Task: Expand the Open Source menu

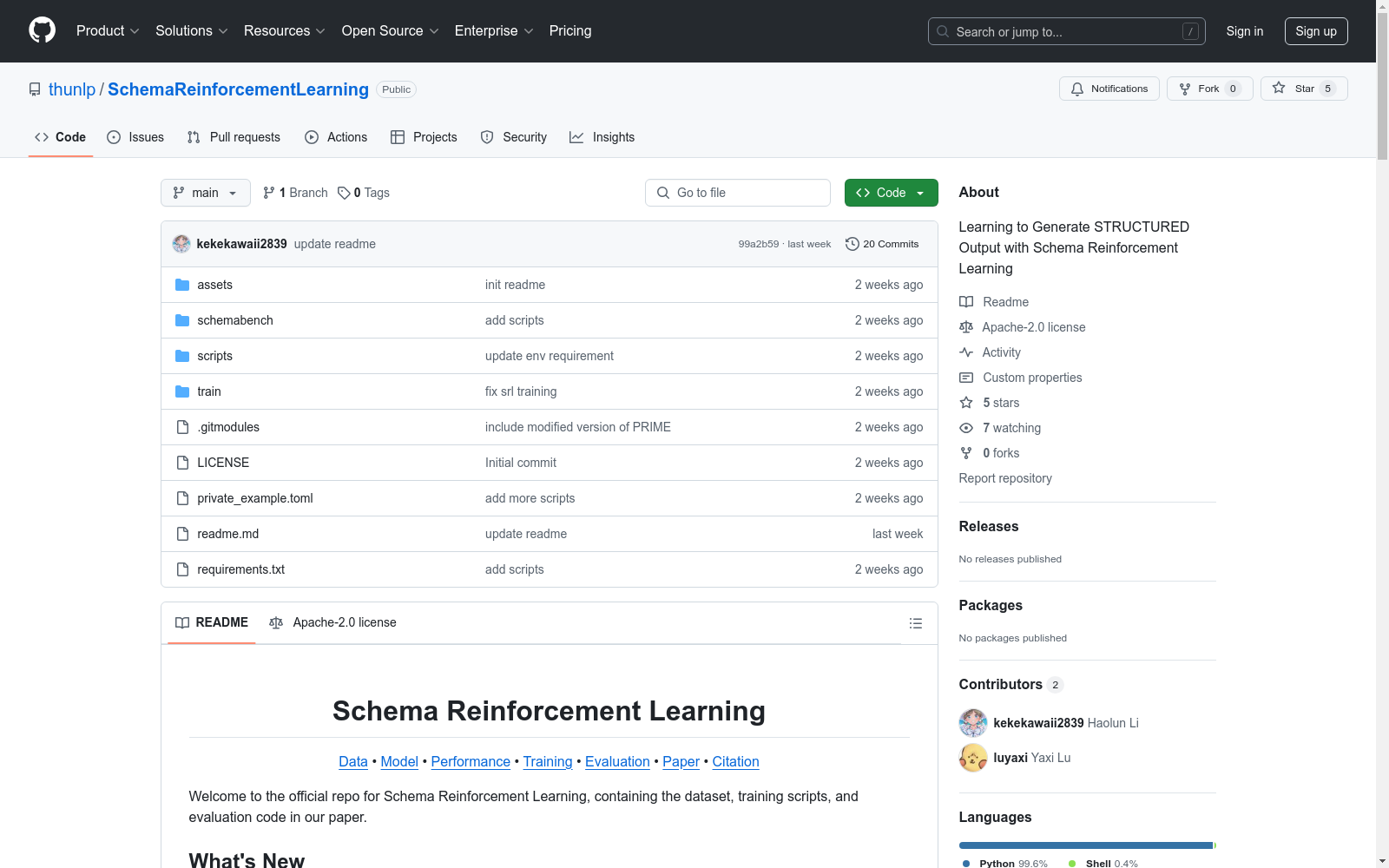Action: (x=391, y=31)
